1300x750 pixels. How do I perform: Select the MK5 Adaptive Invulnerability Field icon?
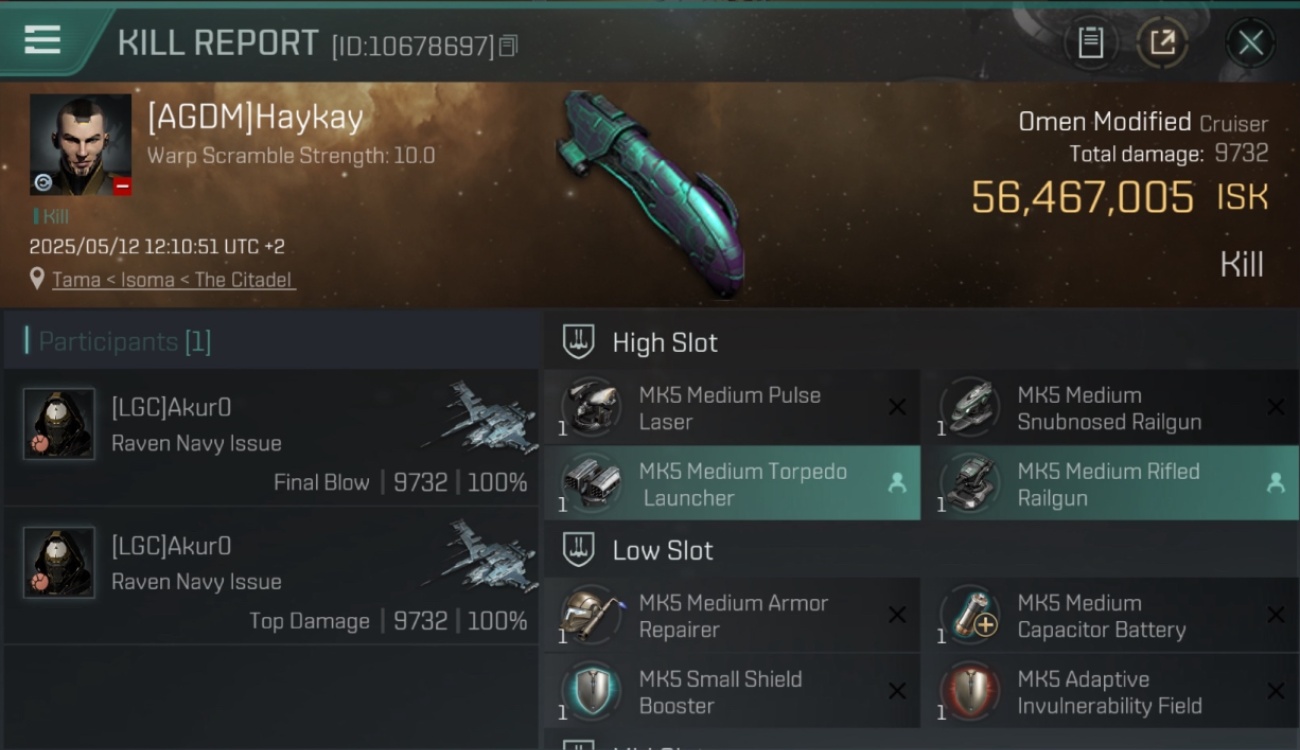click(x=968, y=692)
